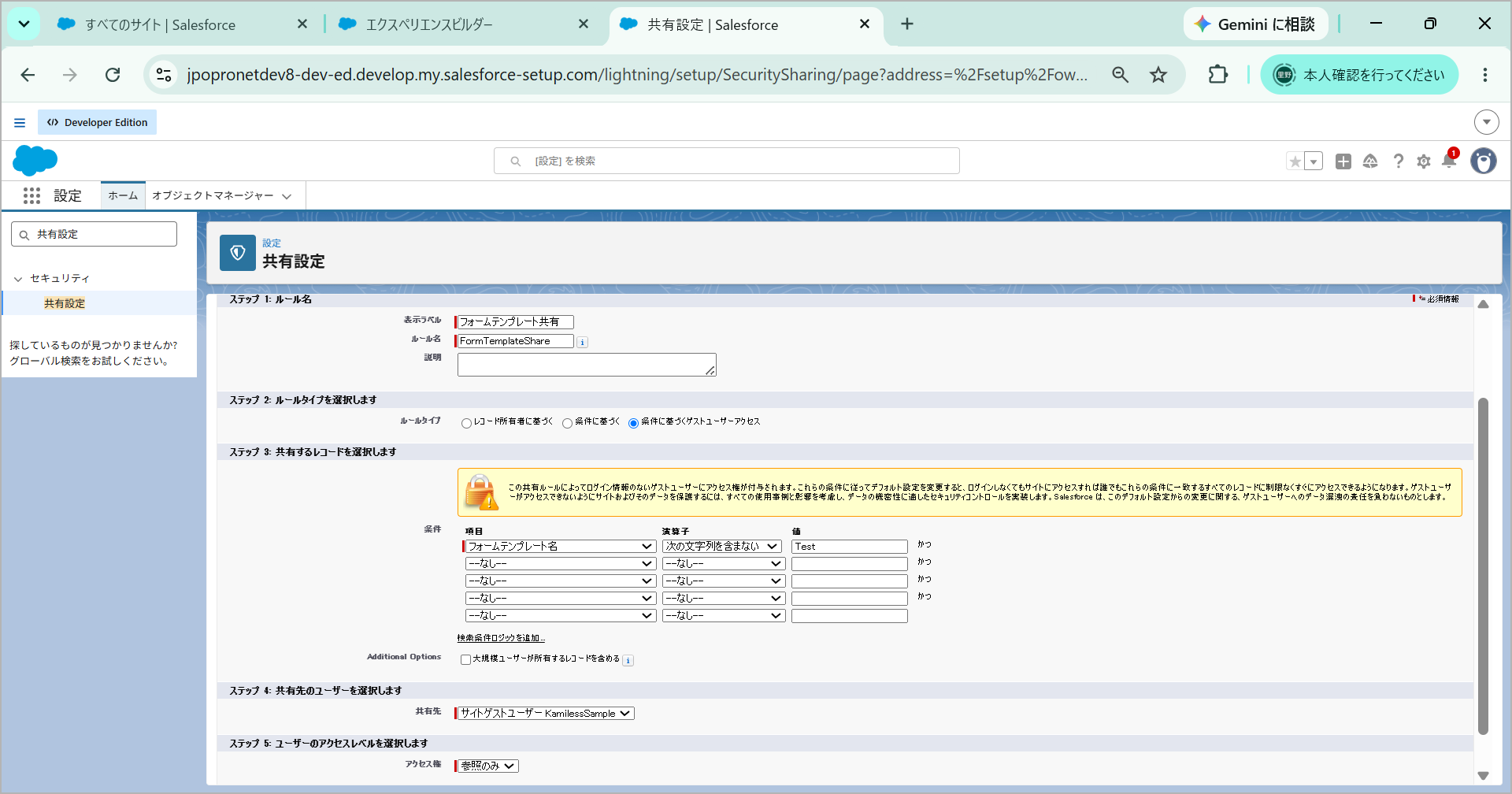Open the Object Manager tab

click(221, 195)
